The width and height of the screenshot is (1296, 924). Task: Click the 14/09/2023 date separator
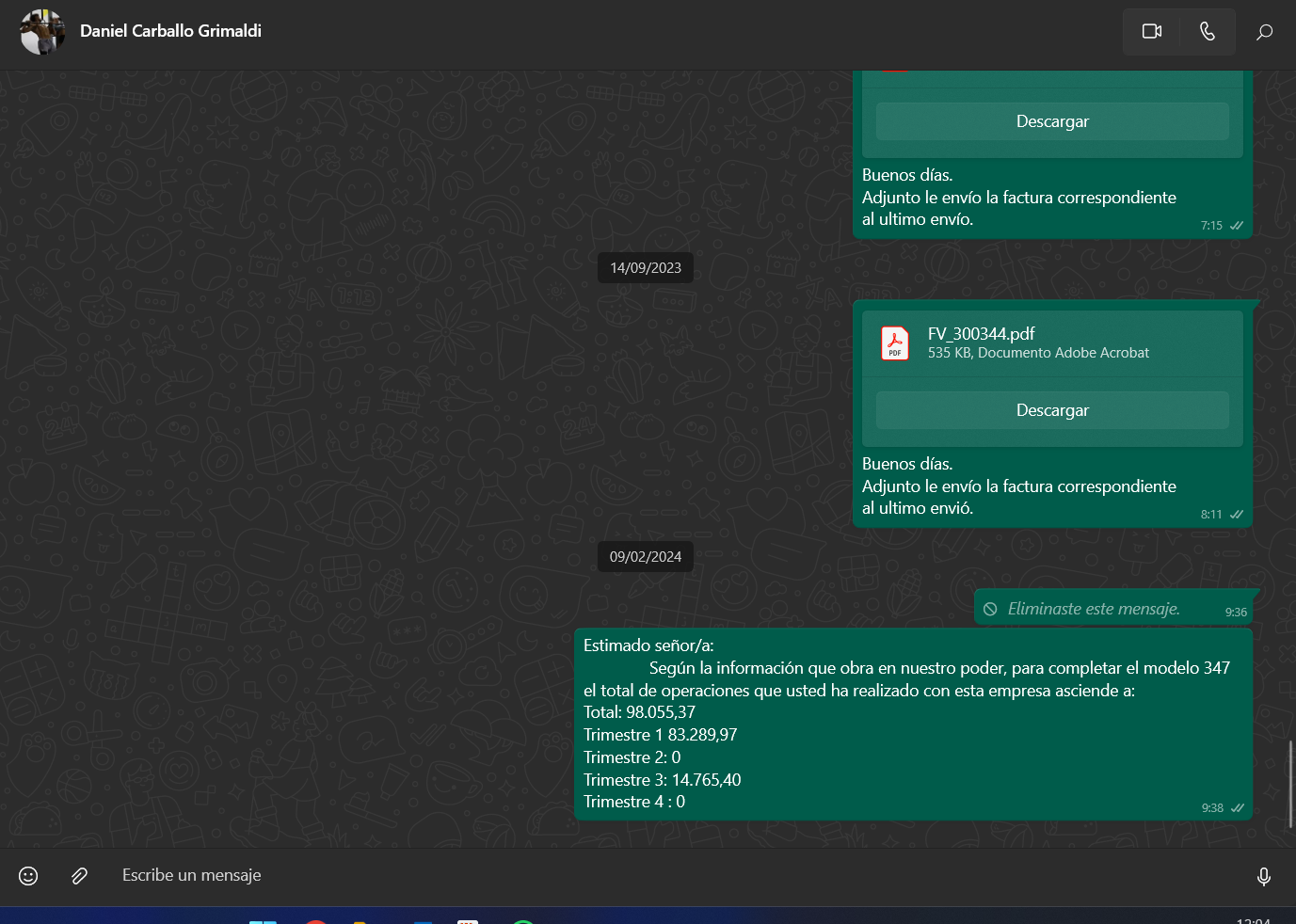(x=646, y=268)
